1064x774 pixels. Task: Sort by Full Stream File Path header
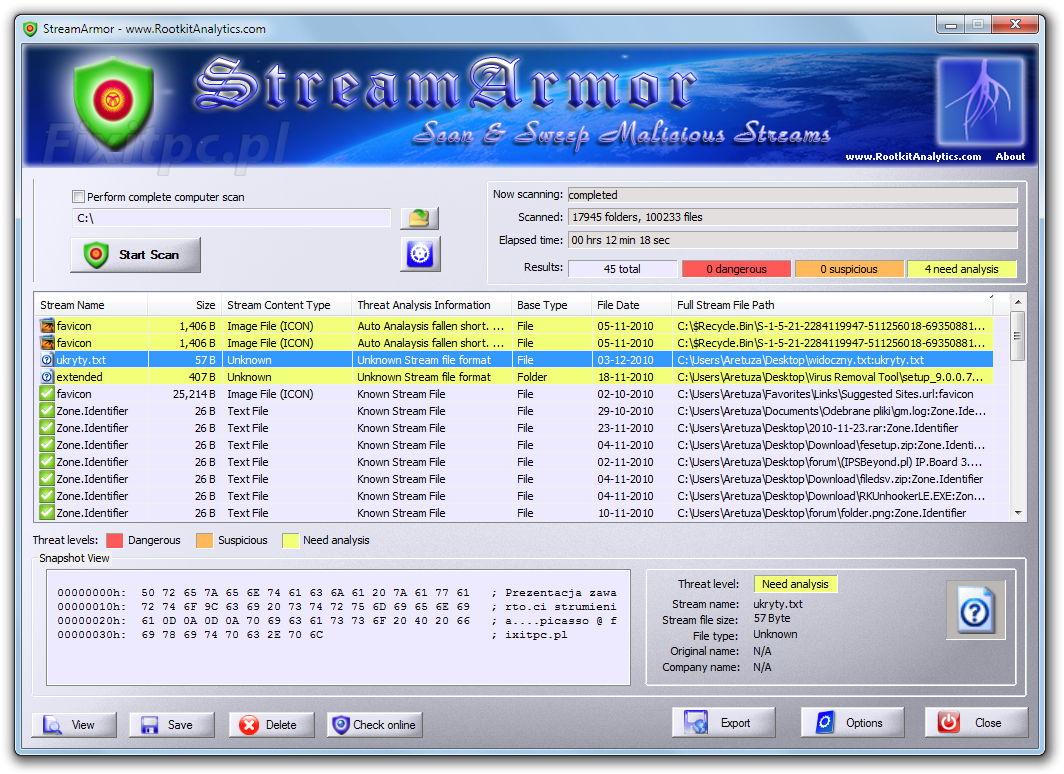pyautogui.click(x=834, y=305)
